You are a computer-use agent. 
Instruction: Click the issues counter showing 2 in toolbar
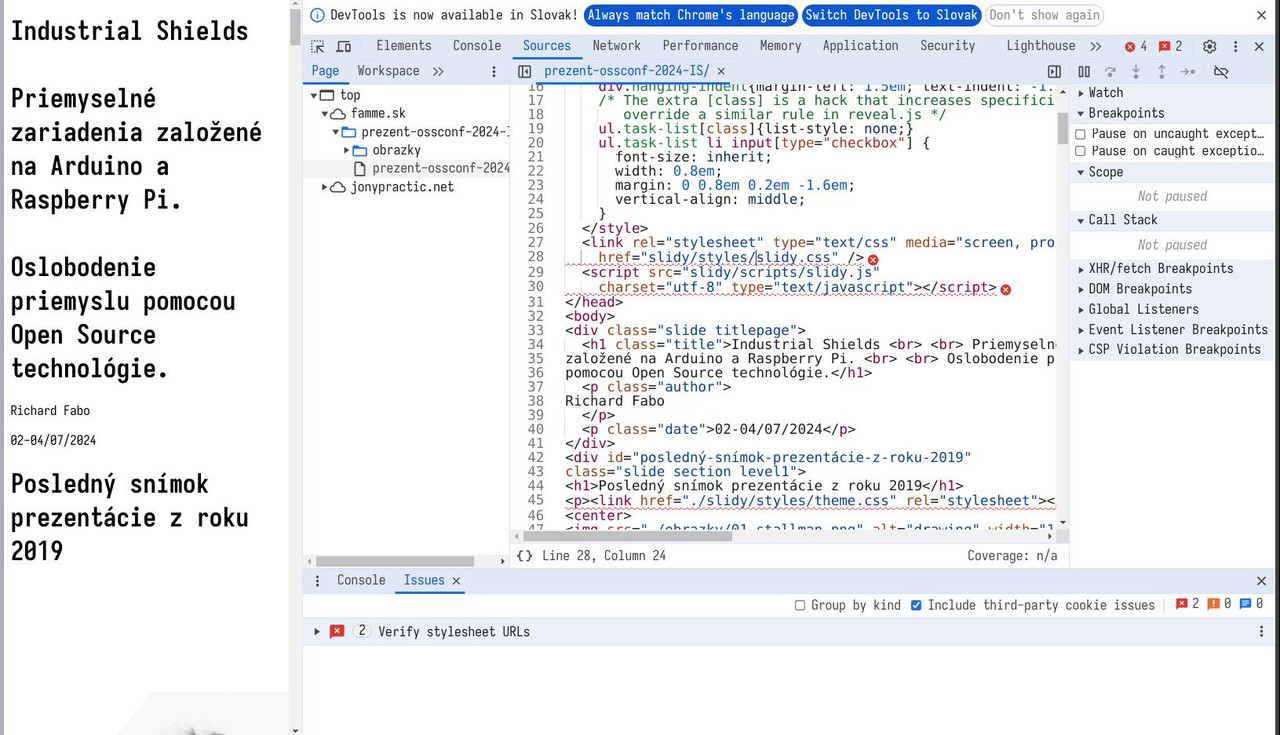pos(1170,46)
